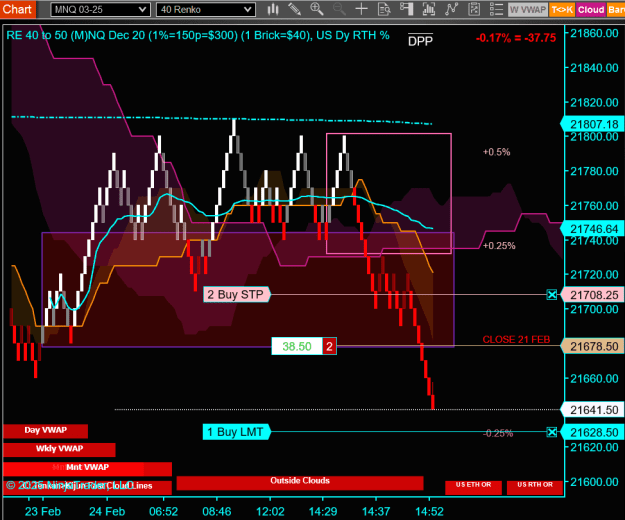Screen dimensions: 625x520
Task: Click the 23 Feb date axis label
Action: click(43, 511)
